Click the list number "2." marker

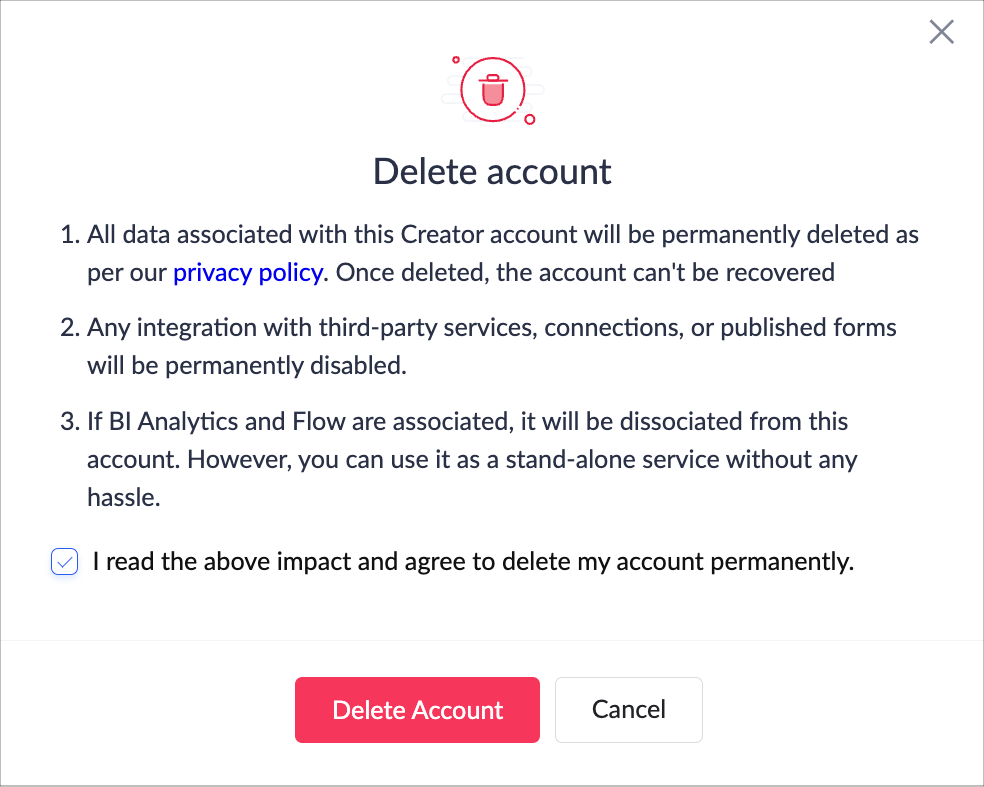point(69,328)
